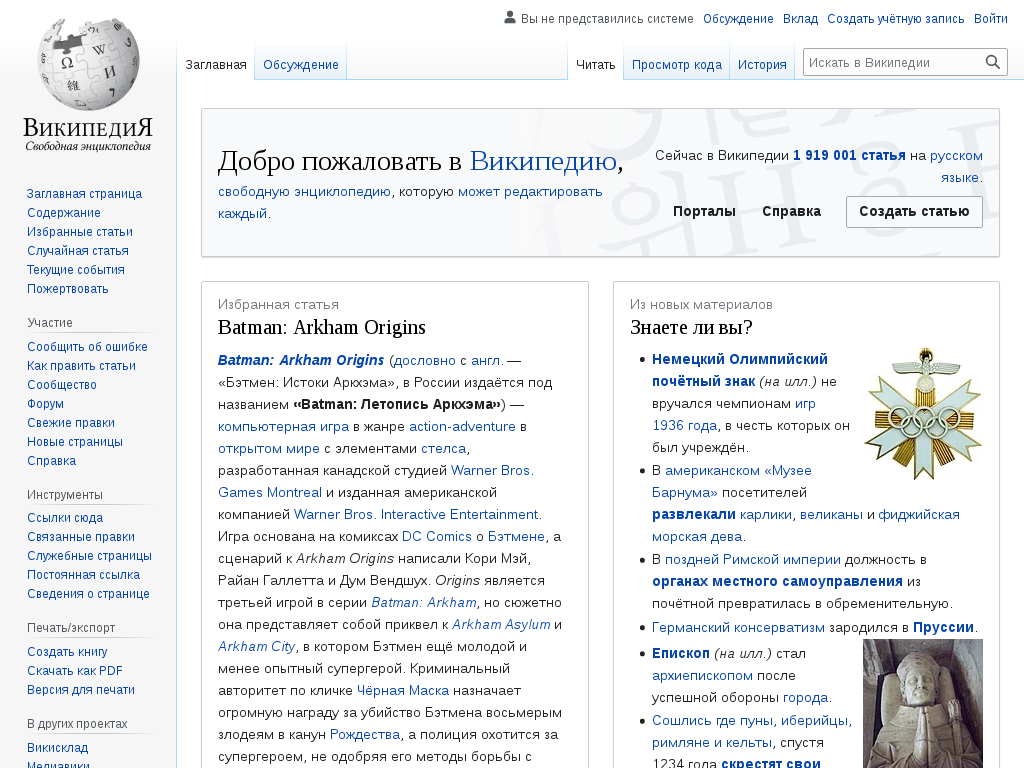Click «Постоянная ссылка»
The image size is (1024, 768).
(84, 575)
